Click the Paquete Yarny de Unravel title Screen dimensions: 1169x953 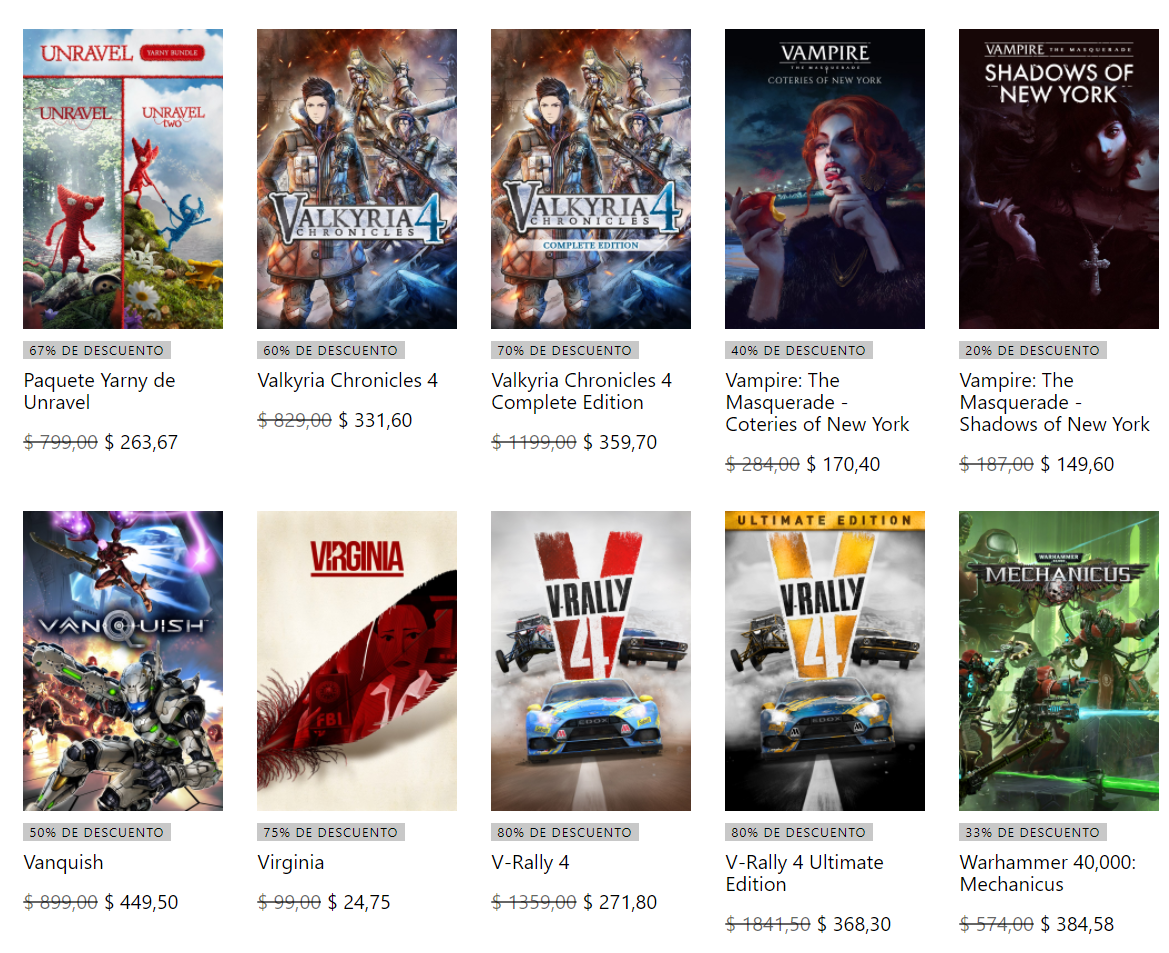coord(99,391)
